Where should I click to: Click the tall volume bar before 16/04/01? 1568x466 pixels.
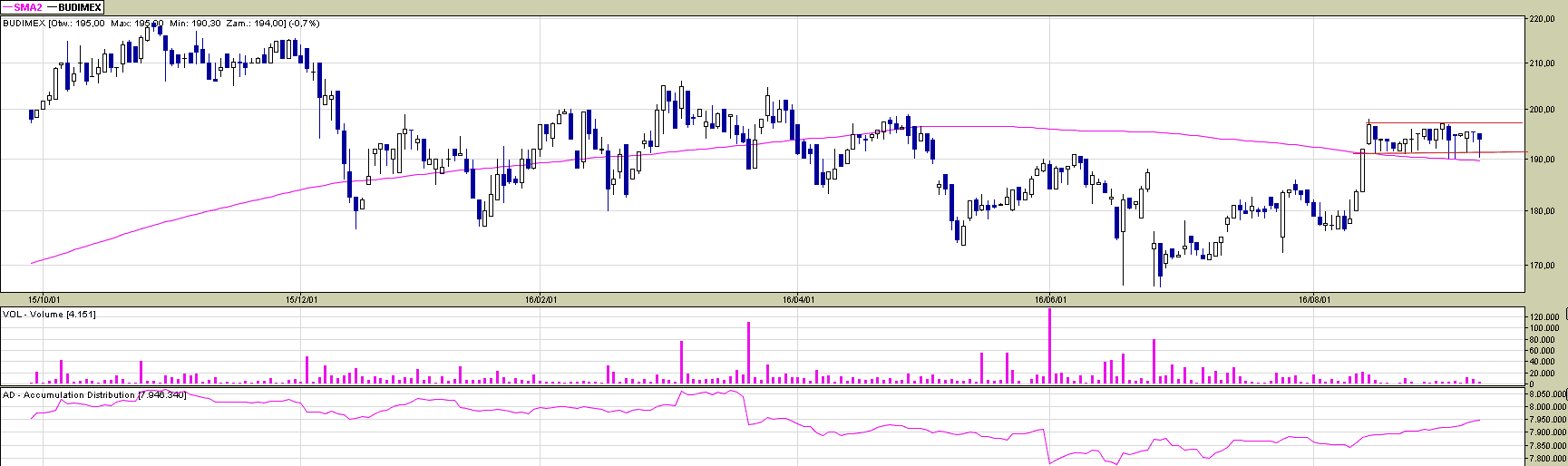point(748,352)
